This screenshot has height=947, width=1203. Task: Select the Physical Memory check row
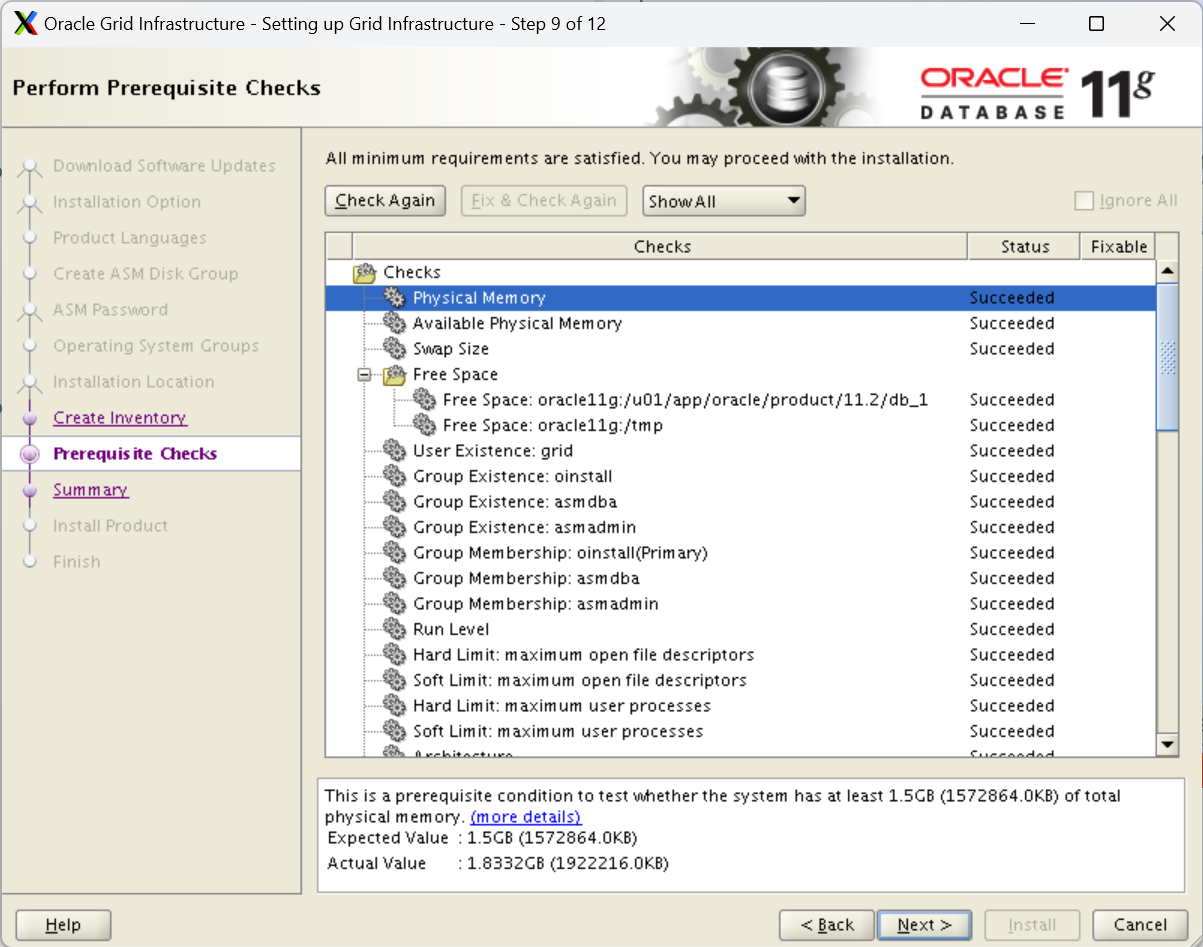click(x=740, y=297)
